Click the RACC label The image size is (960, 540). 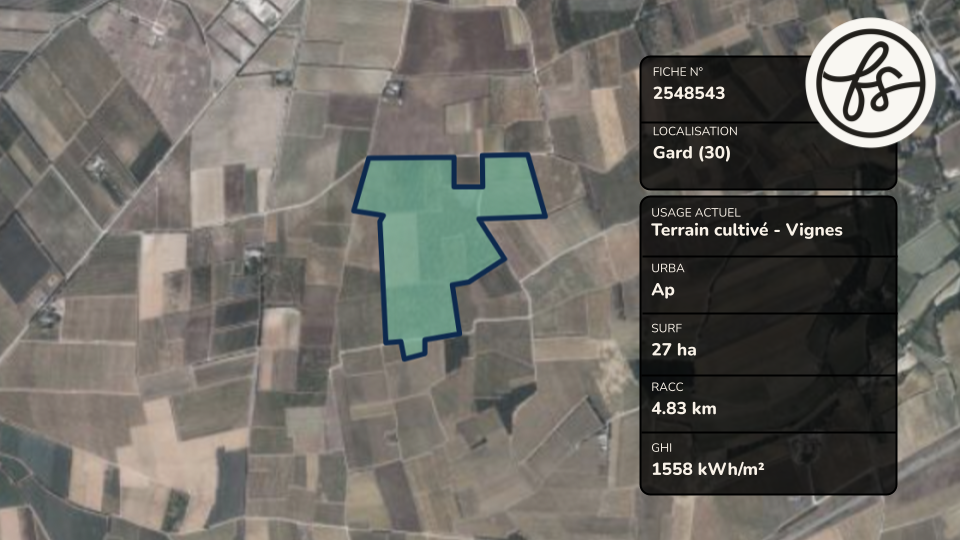point(667,387)
